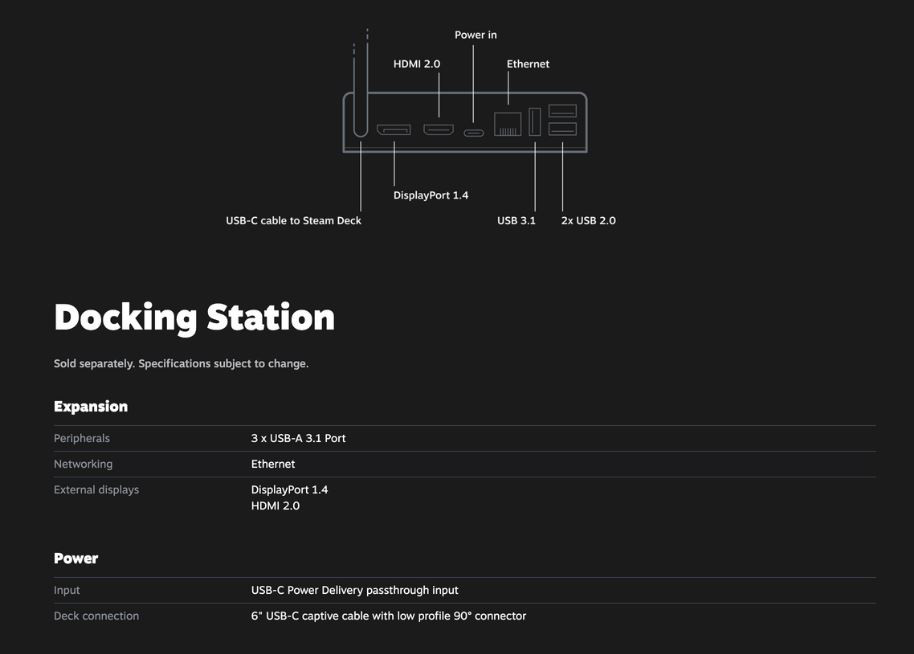
Task: Select the "External displays" row label
Action: (96, 490)
